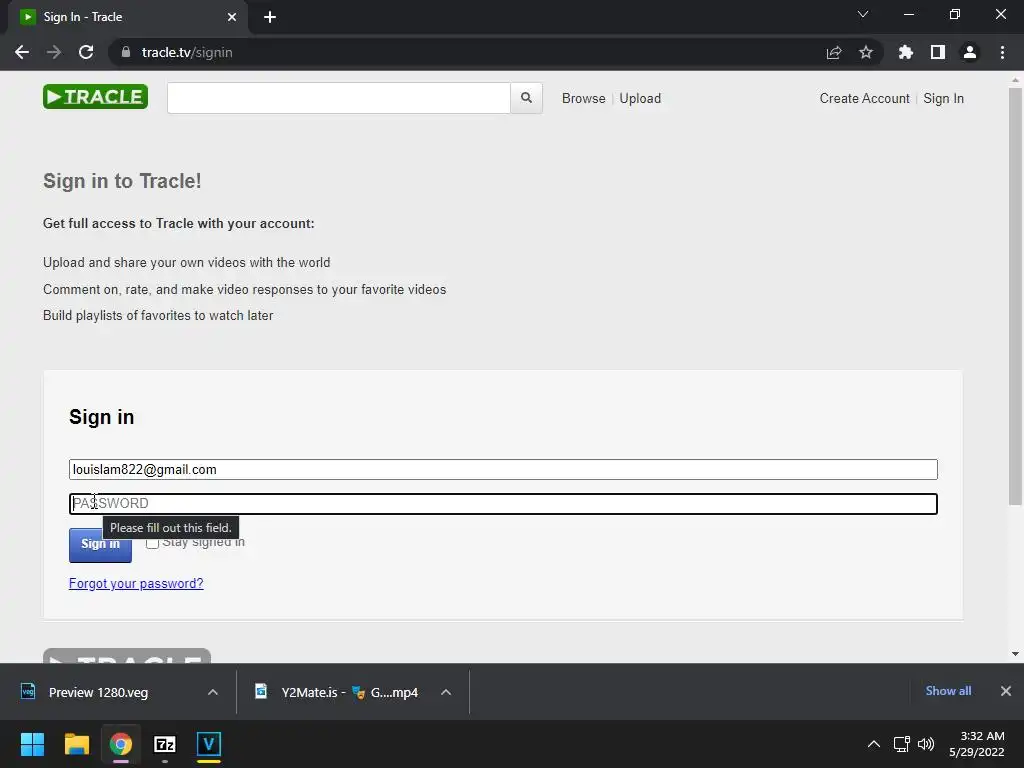The height and width of the screenshot is (768, 1024).
Task: Open Chrome three-dot menu
Action: click(1002, 52)
